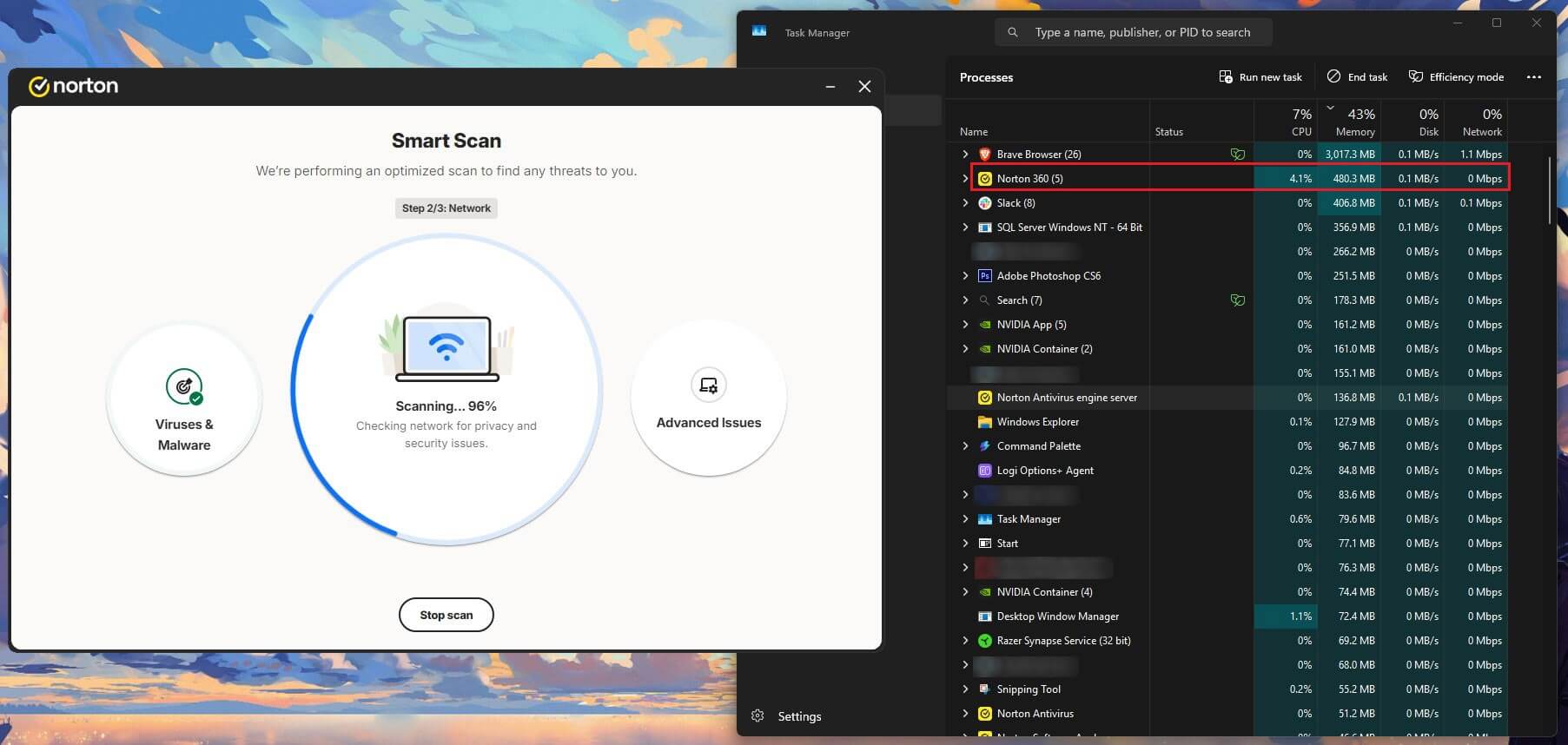Click the Razer Synapse Service icon

(985, 641)
